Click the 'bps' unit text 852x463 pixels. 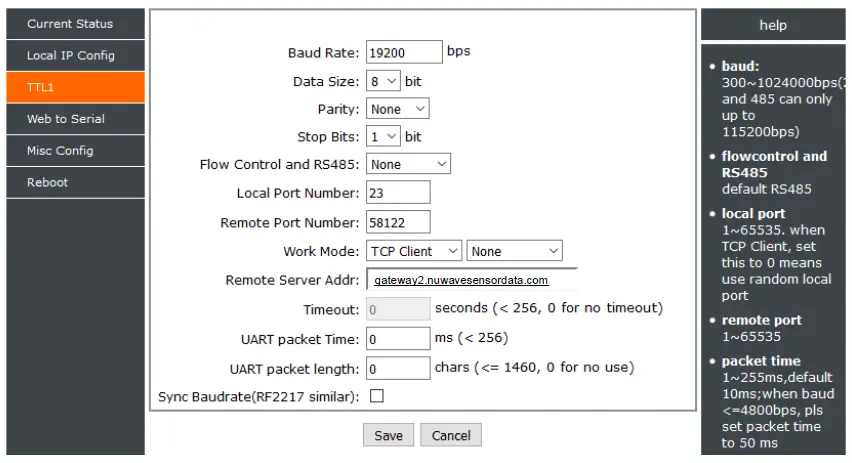459,52
